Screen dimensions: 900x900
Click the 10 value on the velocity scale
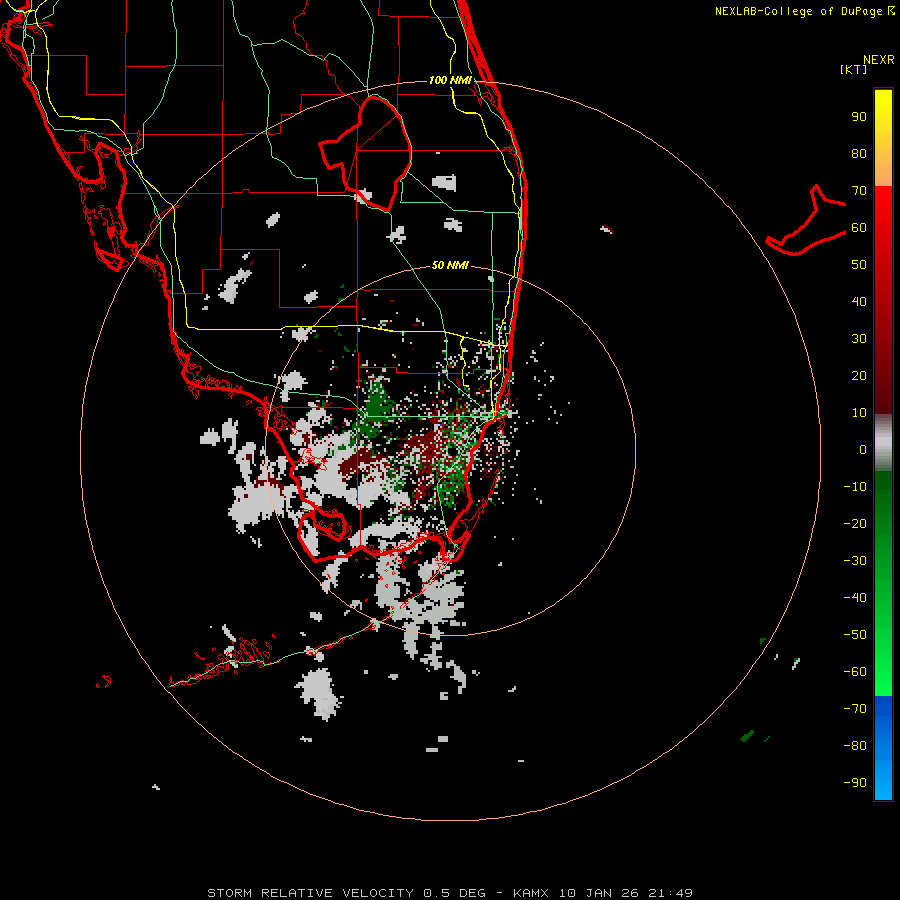pyautogui.click(x=859, y=413)
